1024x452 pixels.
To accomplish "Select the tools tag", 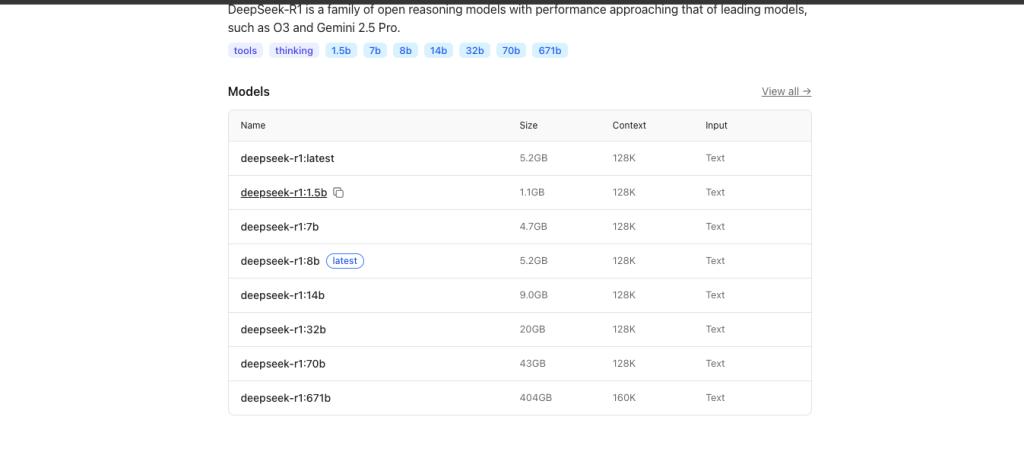I will pyautogui.click(x=245, y=50).
